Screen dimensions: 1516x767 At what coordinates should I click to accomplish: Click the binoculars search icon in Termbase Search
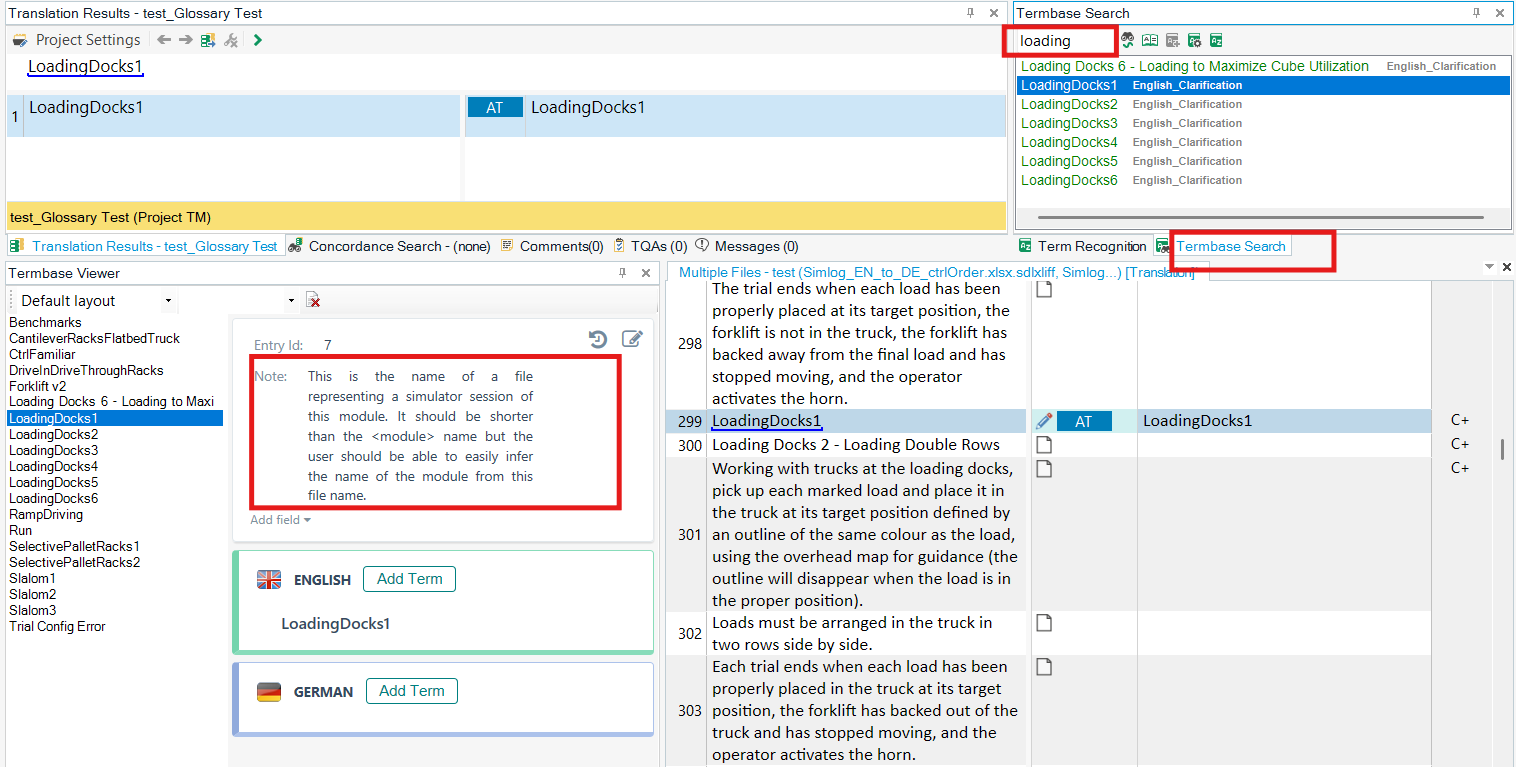(x=1128, y=40)
